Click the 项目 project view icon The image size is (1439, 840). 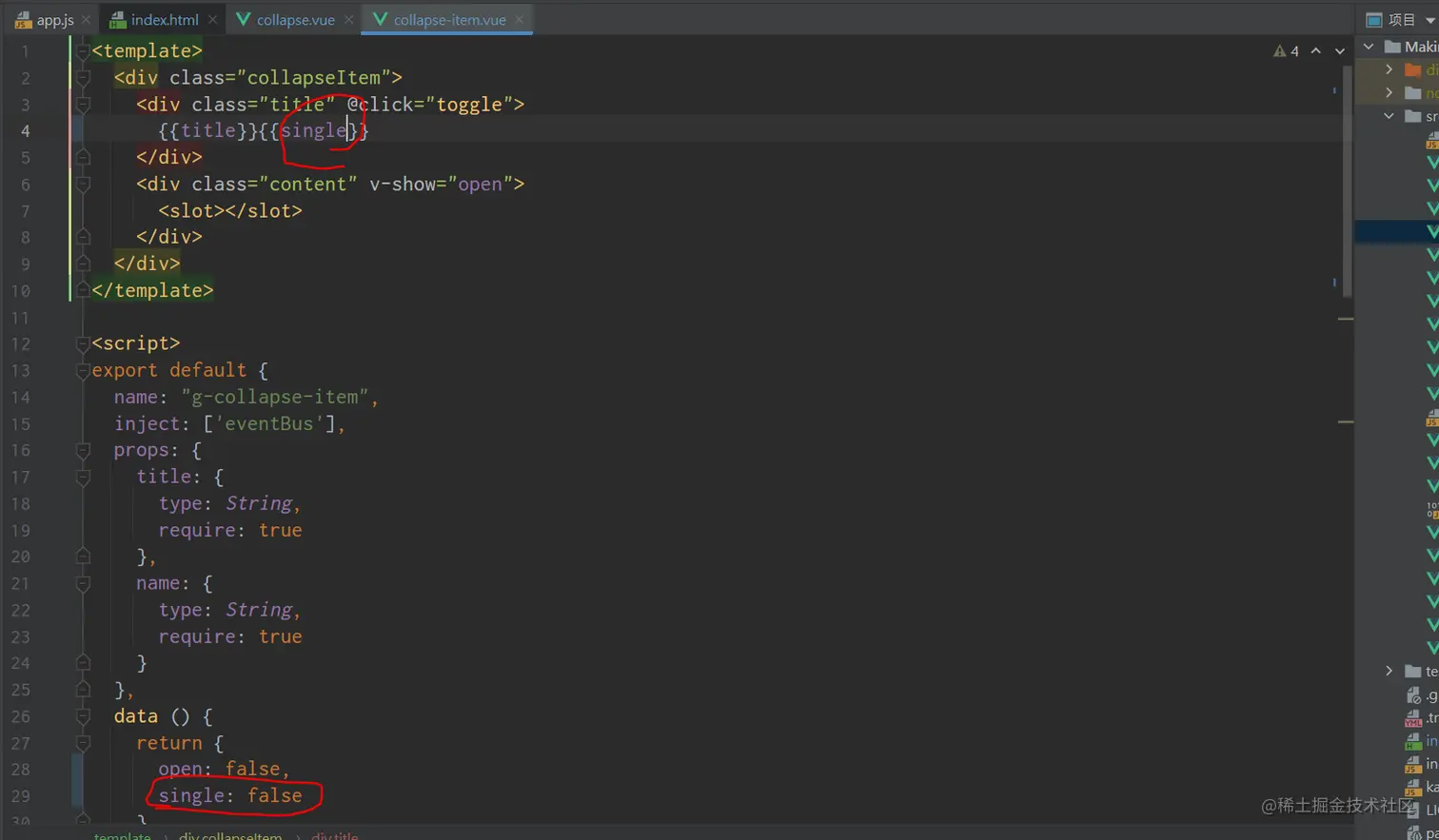tap(1374, 19)
